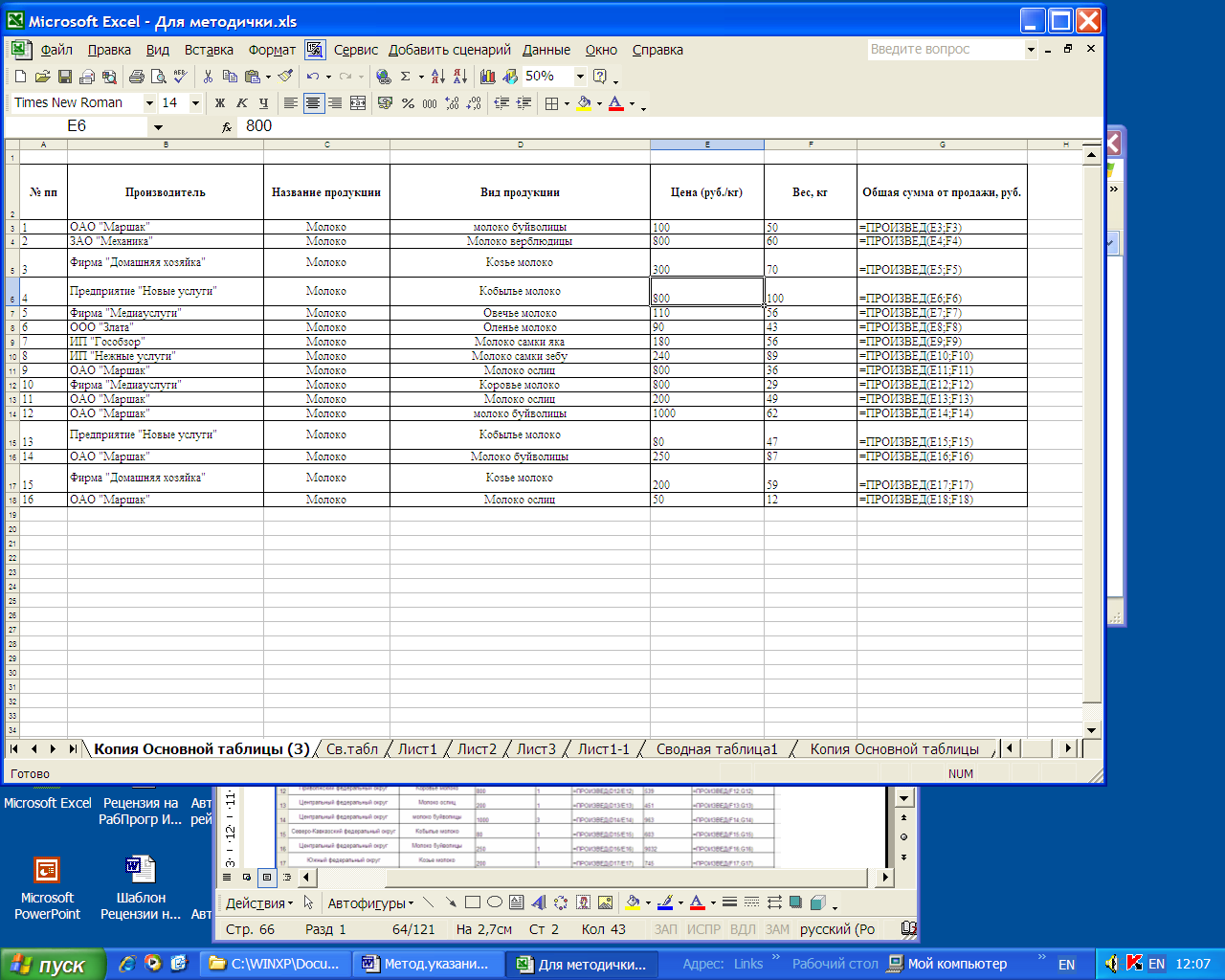1225x980 pixels.
Task: Apply Word line color (blue pen)
Action: point(665,903)
